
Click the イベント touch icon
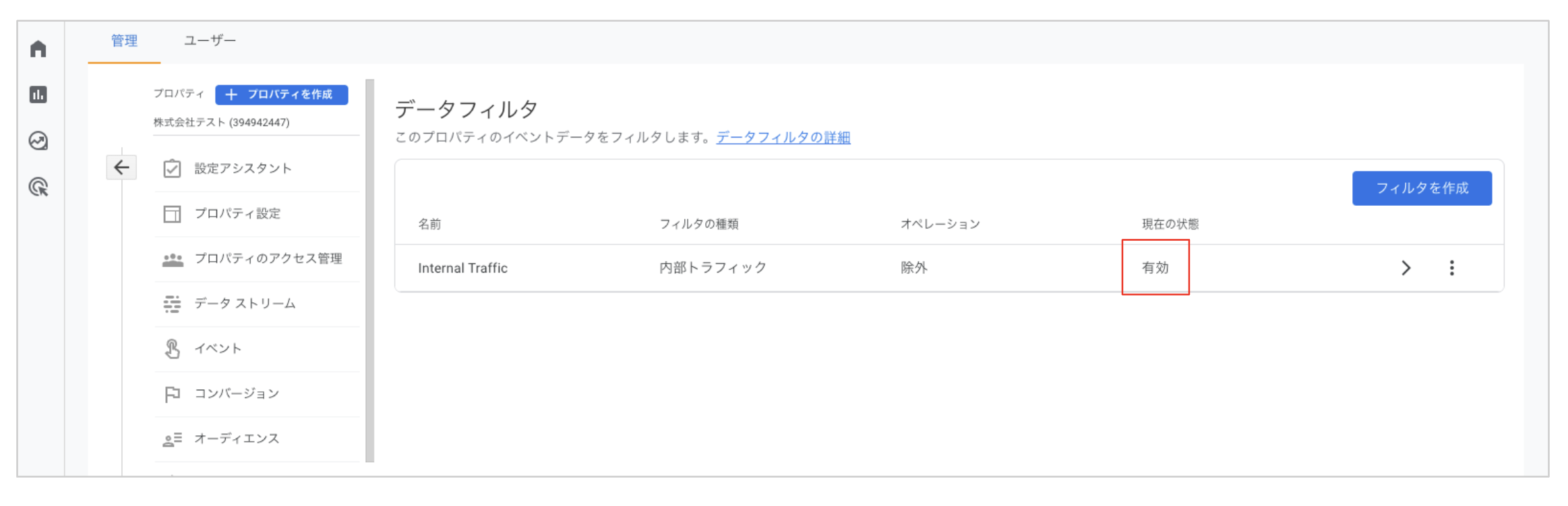(x=172, y=349)
